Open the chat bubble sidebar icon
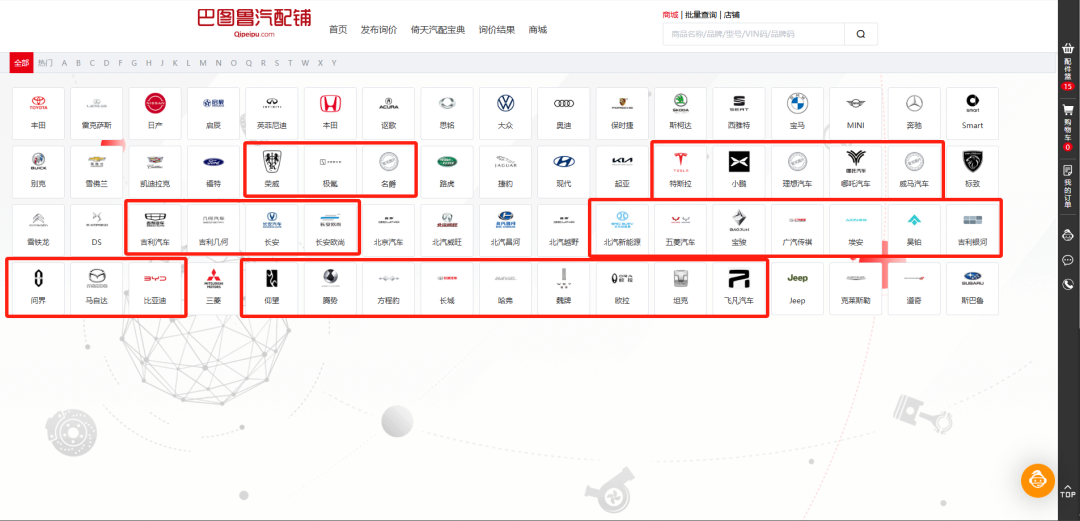Image resolution: width=1080 pixels, height=521 pixels. point(1068,260)
